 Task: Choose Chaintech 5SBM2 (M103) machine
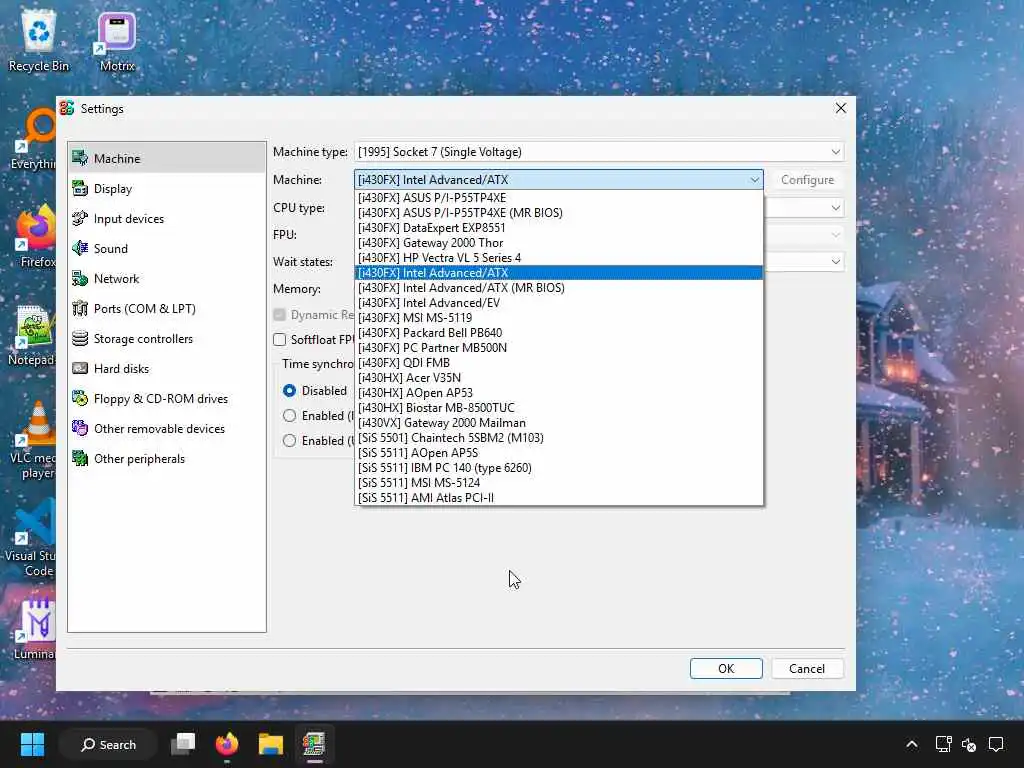[x=558, y=438]
